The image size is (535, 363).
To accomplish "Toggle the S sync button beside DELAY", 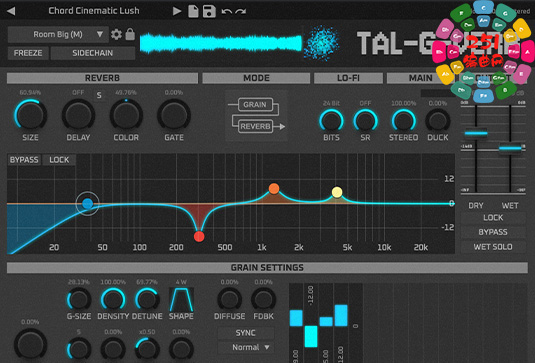I will pos(99,95).
